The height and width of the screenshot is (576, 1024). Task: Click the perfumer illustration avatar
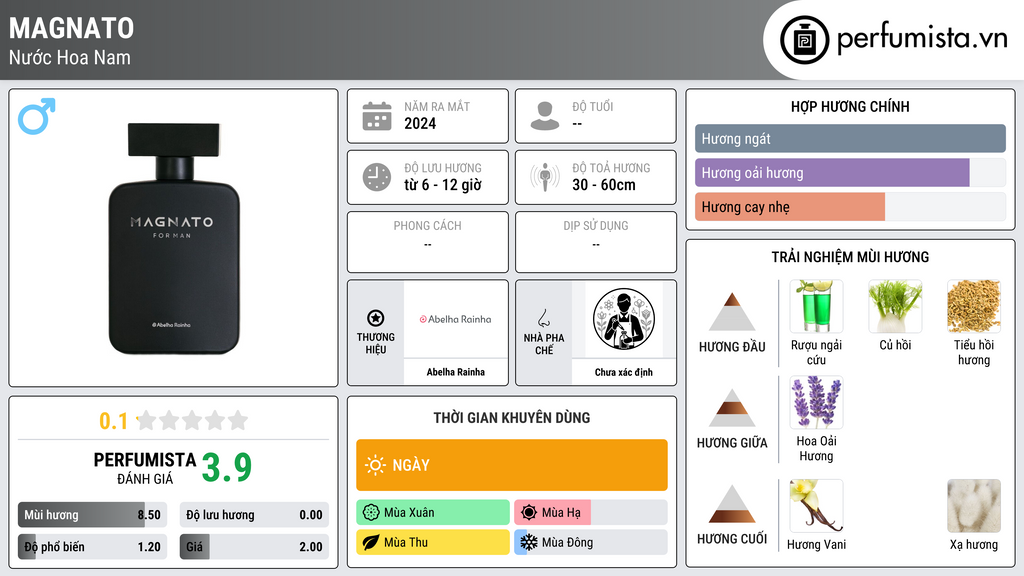(x=624, y=319)
